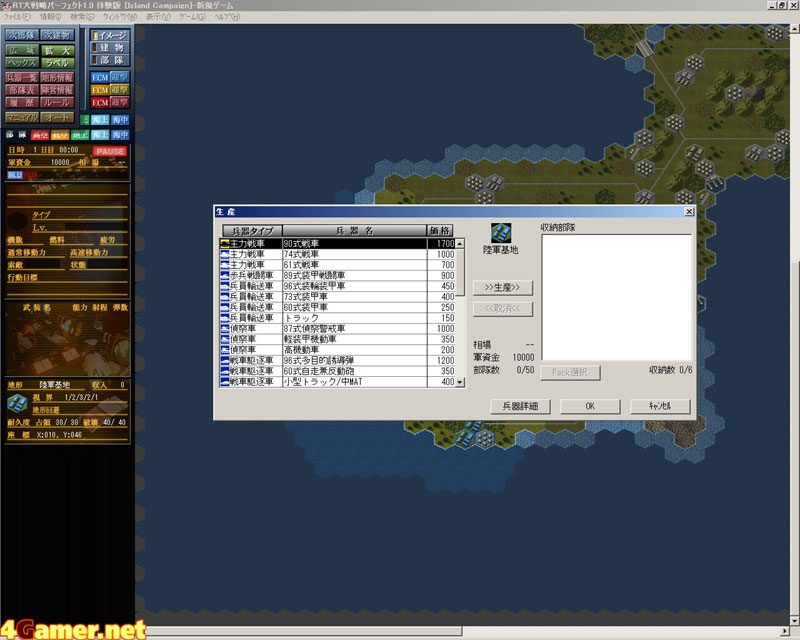Toggle the green 地上 unit filter
The width and height of the screenshot is (800, 640).
click(80, 135)
